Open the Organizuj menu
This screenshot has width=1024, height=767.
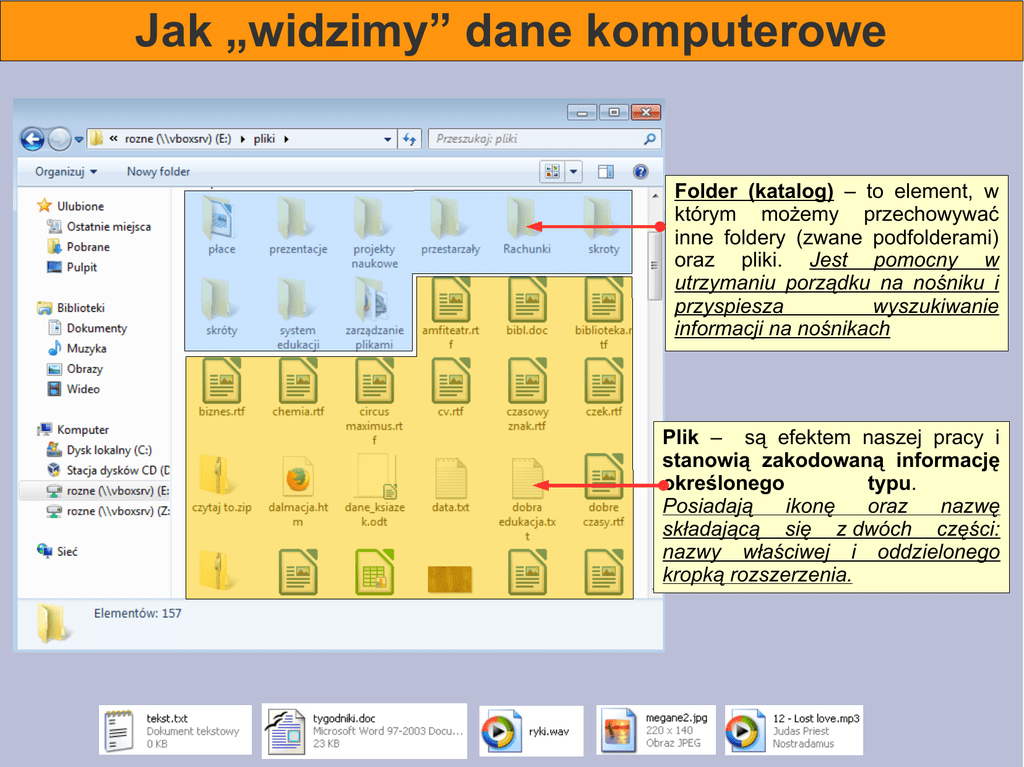coord(66,172)
